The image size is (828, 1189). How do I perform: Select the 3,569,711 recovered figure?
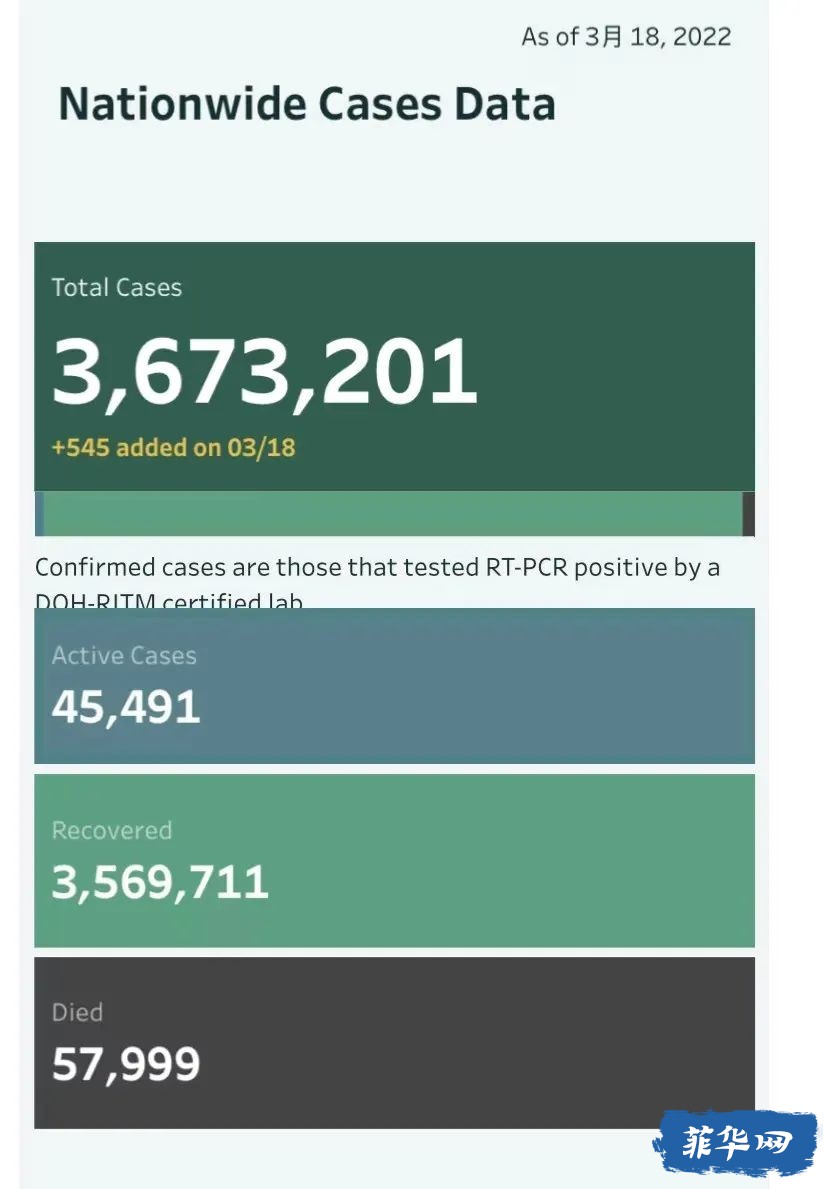(x=160, y=882)
